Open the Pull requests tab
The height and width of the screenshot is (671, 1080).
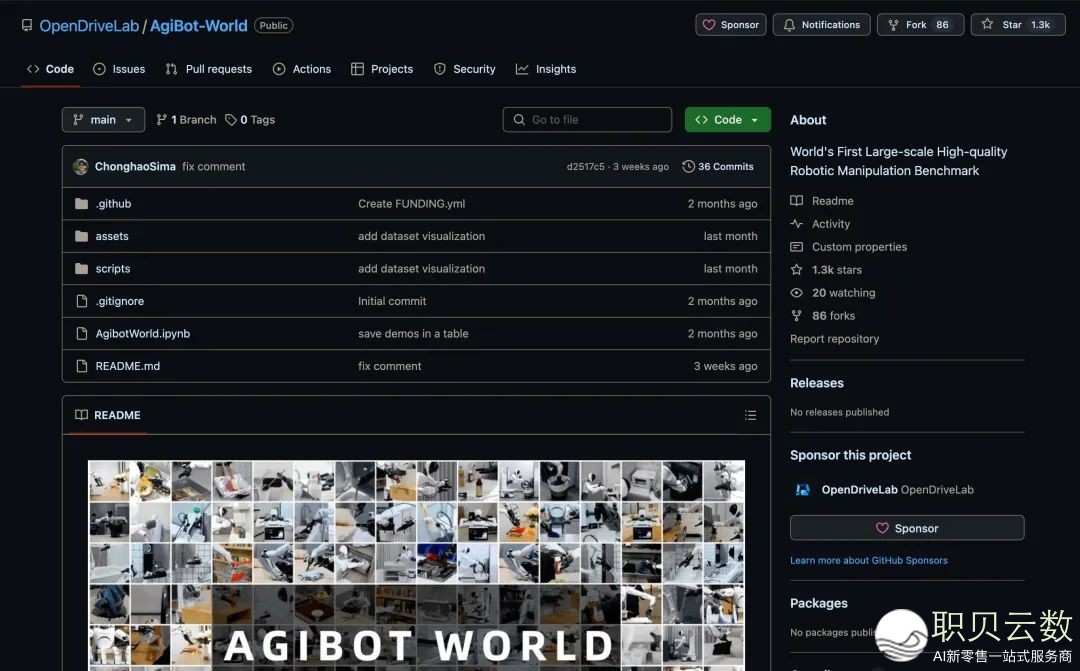tap(209, 69)
